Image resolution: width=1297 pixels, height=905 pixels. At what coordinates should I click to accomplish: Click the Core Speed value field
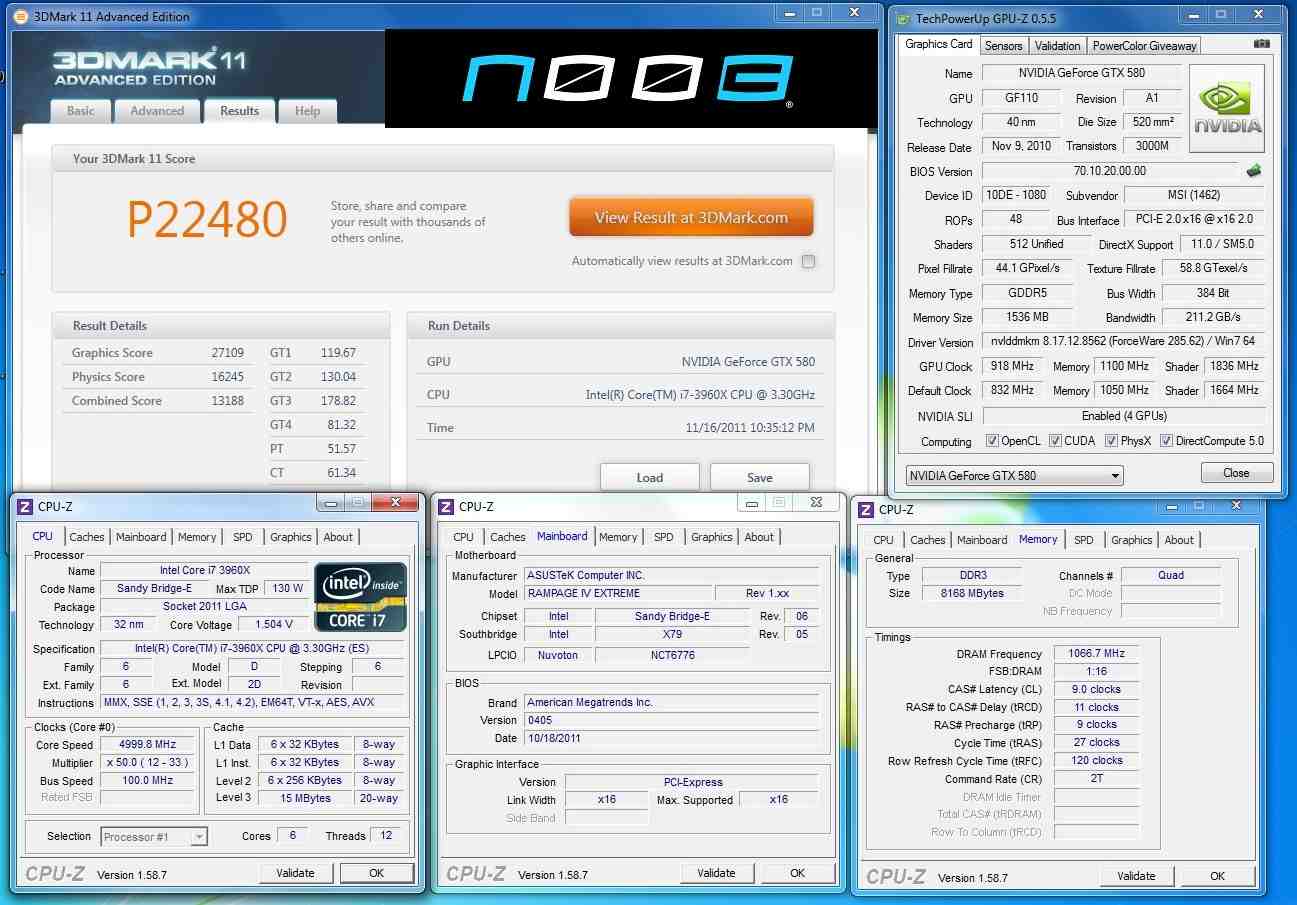[x=147, y=745]
